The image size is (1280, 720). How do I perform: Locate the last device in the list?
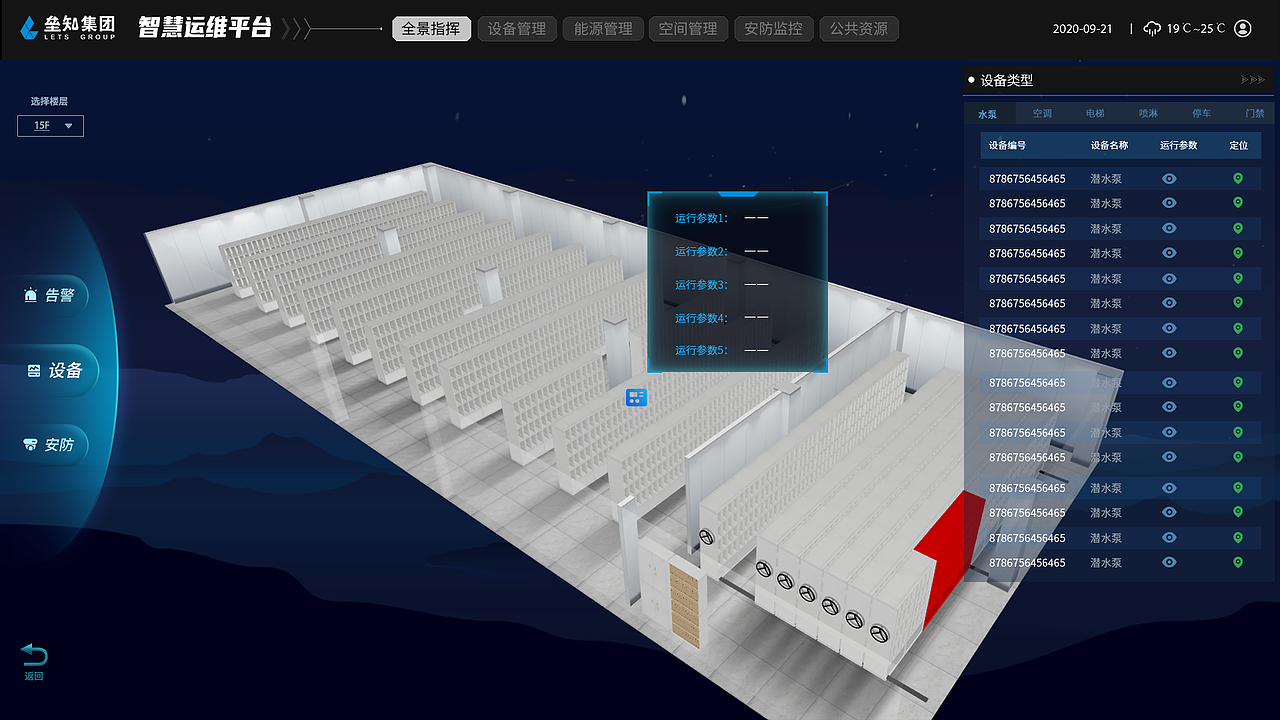tap(1237, 562)
